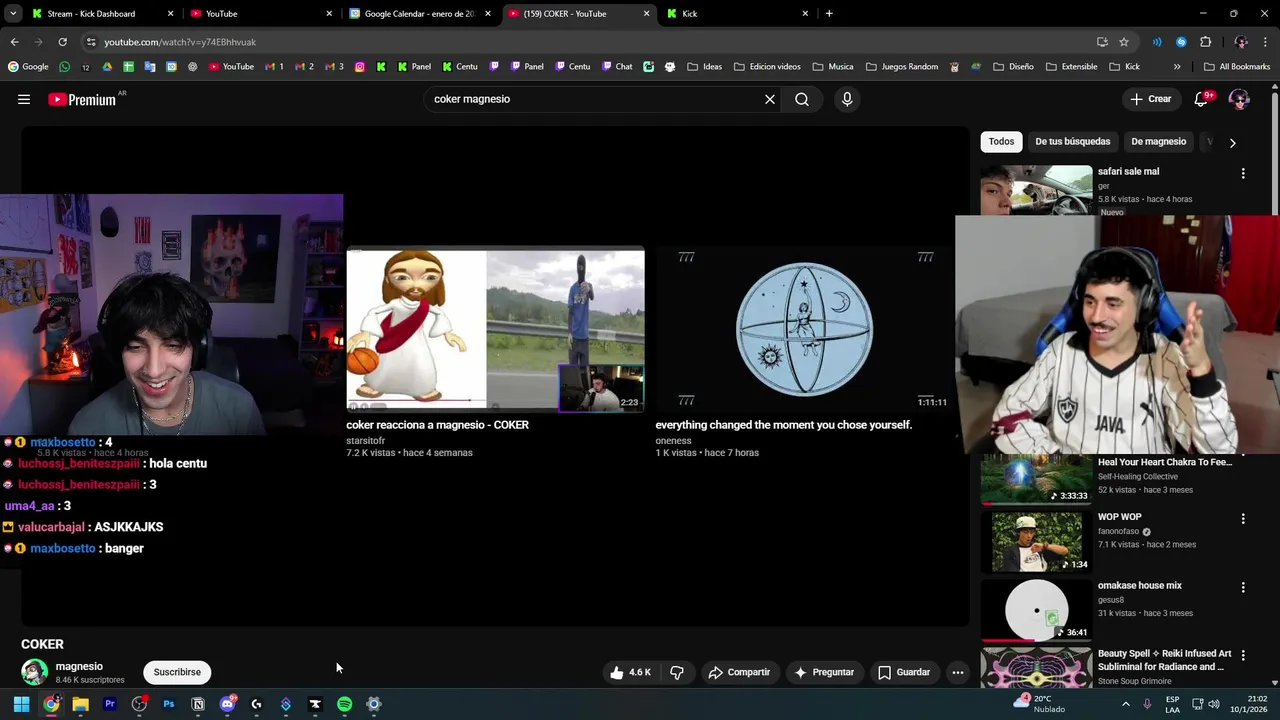Open options for 'WOP WOP' video
The image size is (1280, 720).
(x=1243, y=519)
